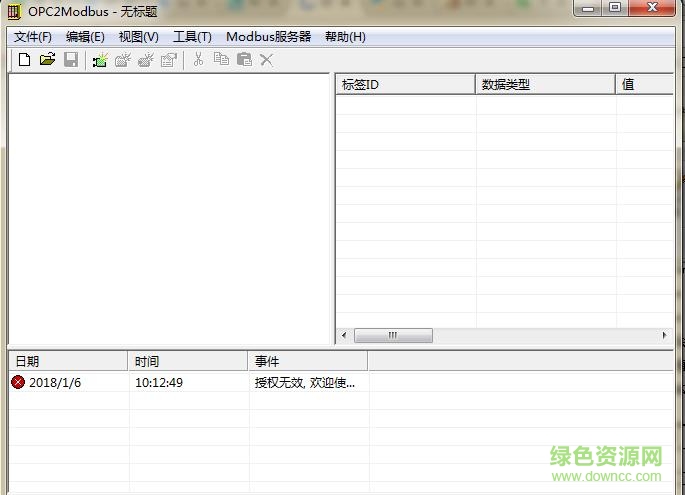Viewport: 685px width, 495px height.
Task: Click the greyed third new-item toolbar icon
Action: (x=146, y=60)
